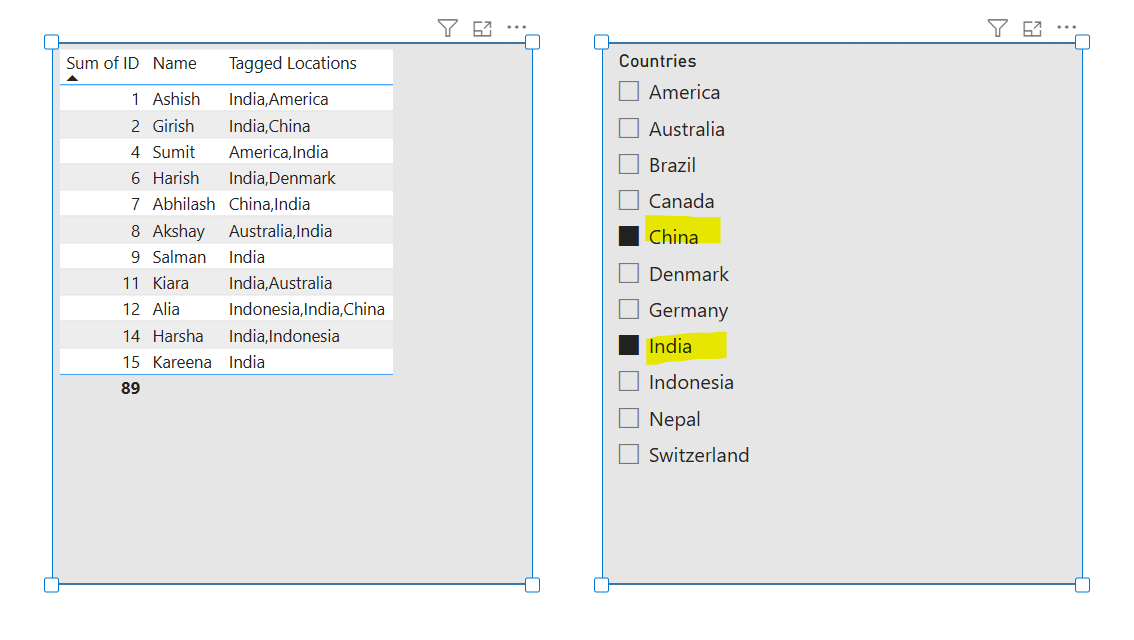Click the Sum of ID column header
The height and width of the screenshot is (640, 1134).
coord(103,63)
